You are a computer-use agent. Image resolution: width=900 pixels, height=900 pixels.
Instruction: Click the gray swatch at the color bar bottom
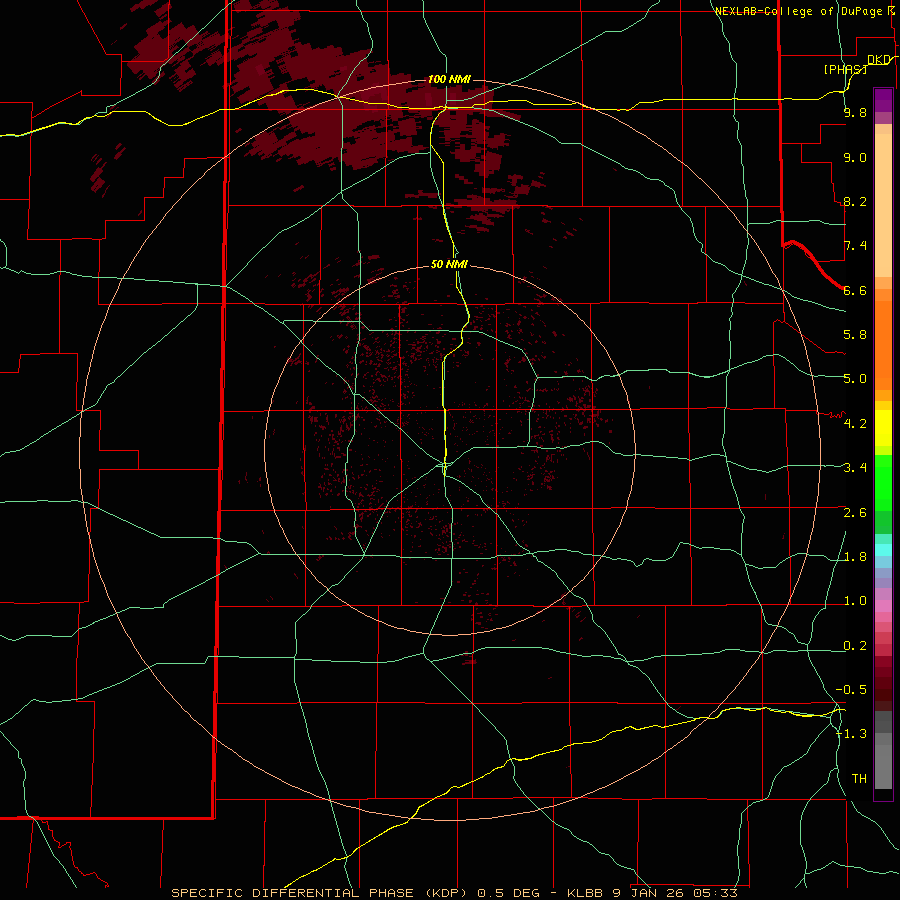coord(883,767)
